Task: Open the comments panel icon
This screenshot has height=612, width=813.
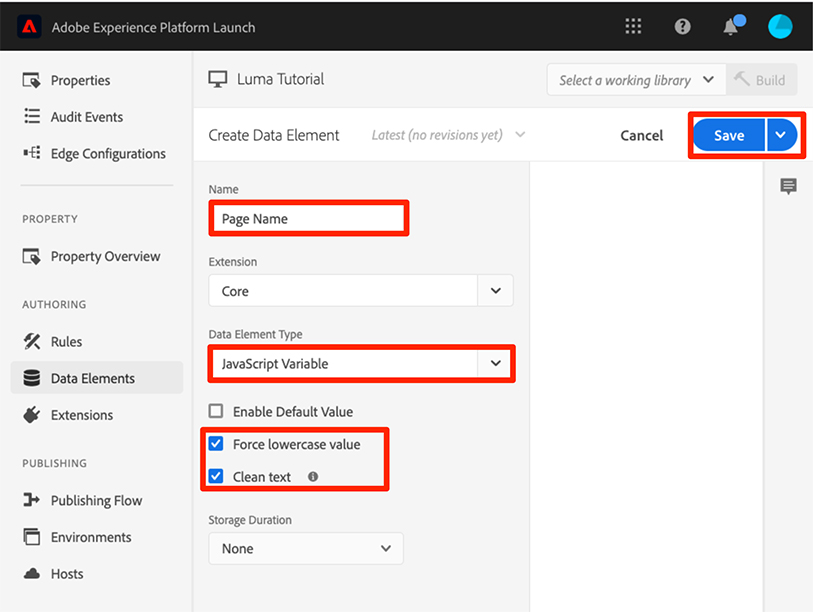Action: click(788, 186)
